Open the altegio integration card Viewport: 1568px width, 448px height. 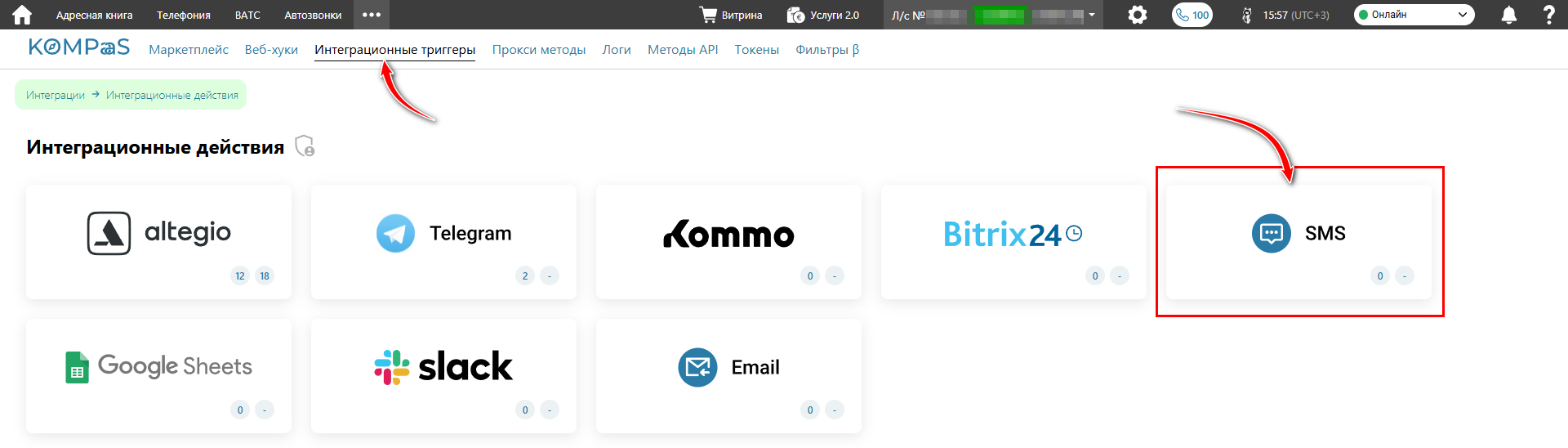158,242
